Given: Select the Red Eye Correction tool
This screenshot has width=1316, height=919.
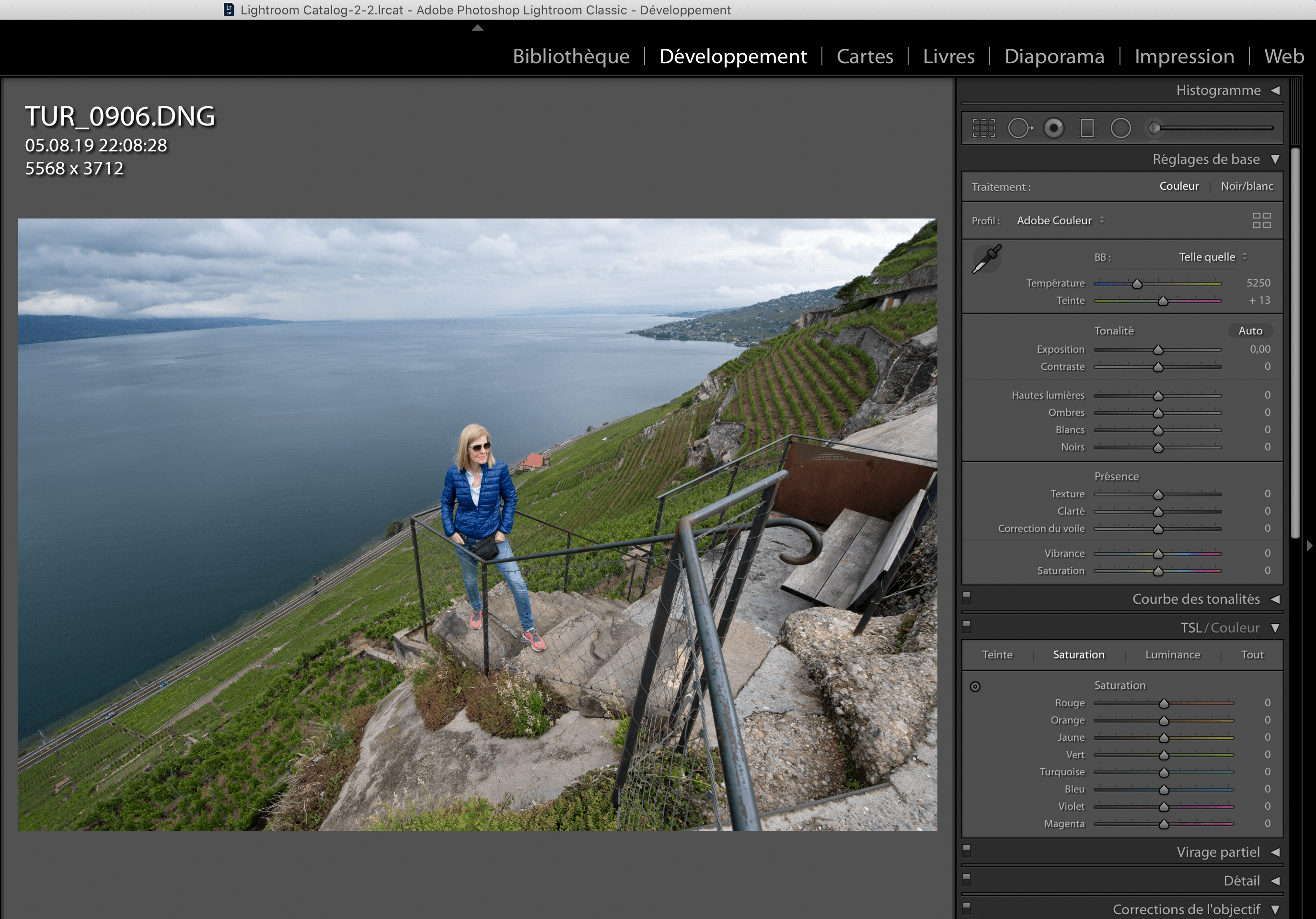Looking at the screenshot, I should tap(1053, 128).
